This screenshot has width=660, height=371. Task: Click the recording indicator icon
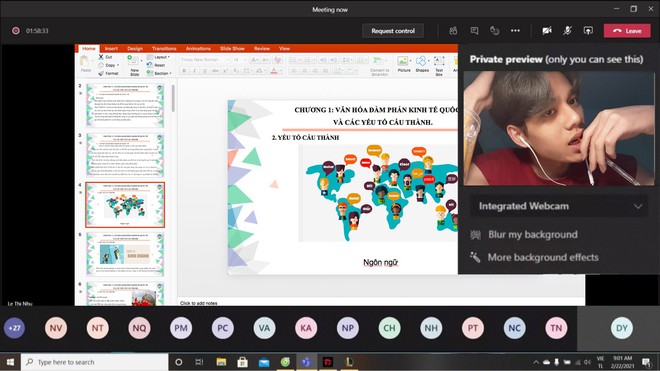[x=16, y=31]
